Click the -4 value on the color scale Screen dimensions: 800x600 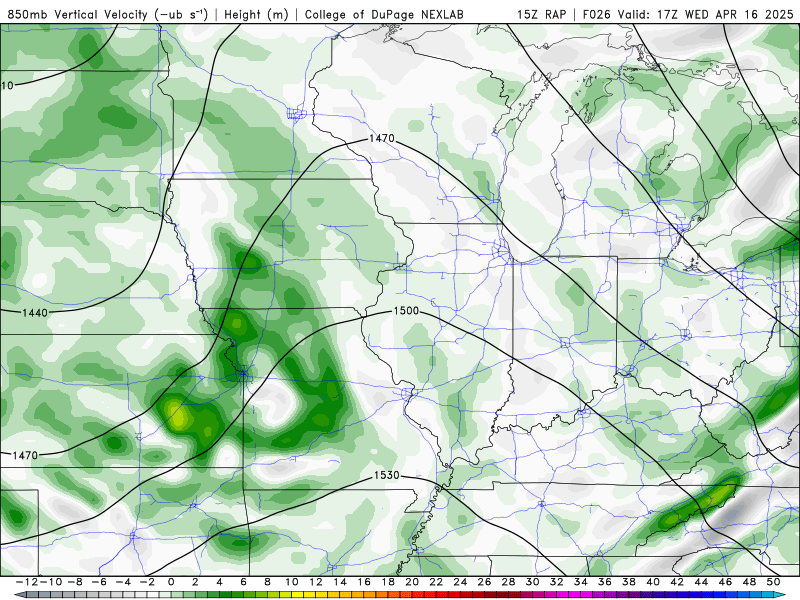123,582
